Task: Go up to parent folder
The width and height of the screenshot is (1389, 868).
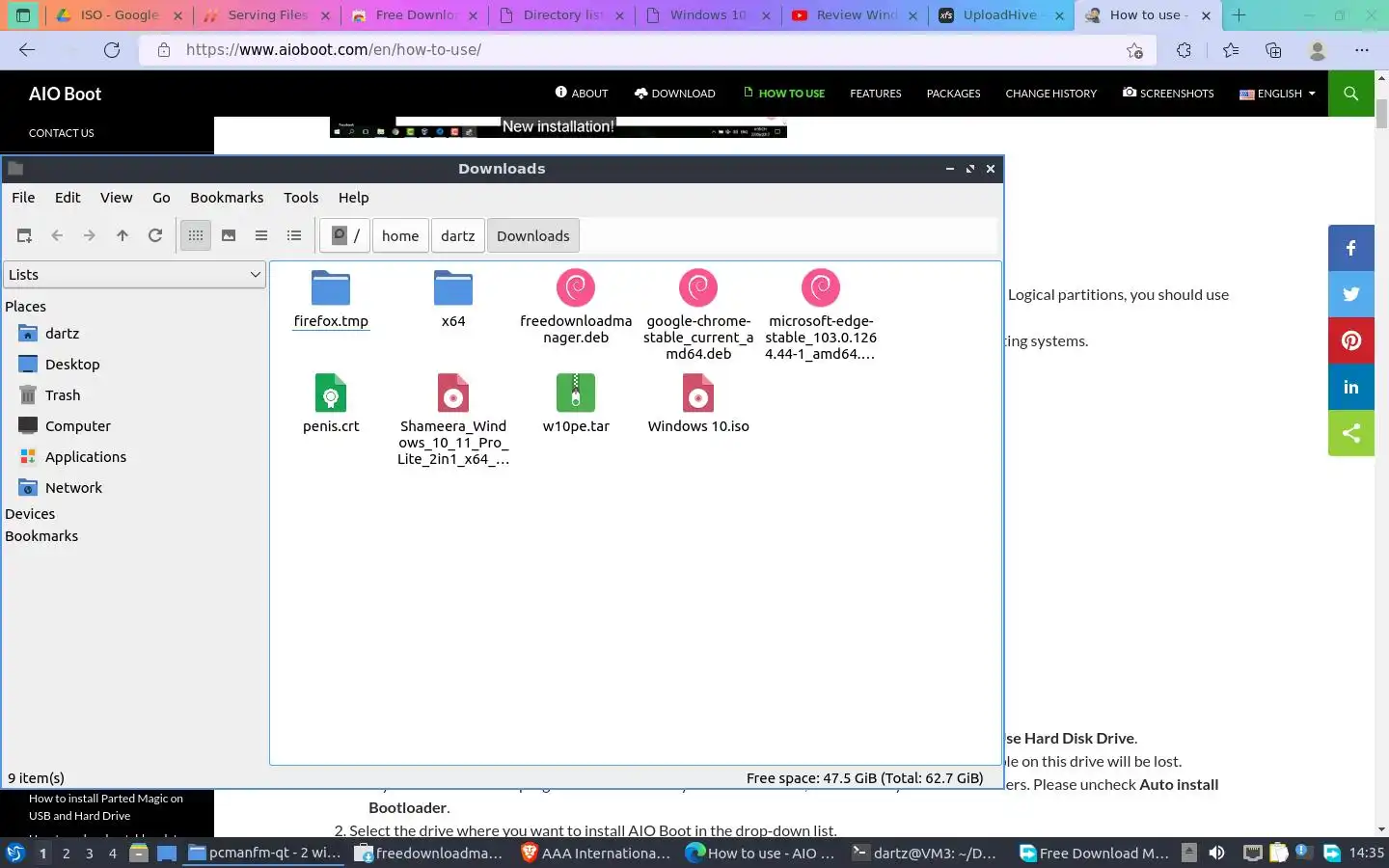Action: point(123,235)
